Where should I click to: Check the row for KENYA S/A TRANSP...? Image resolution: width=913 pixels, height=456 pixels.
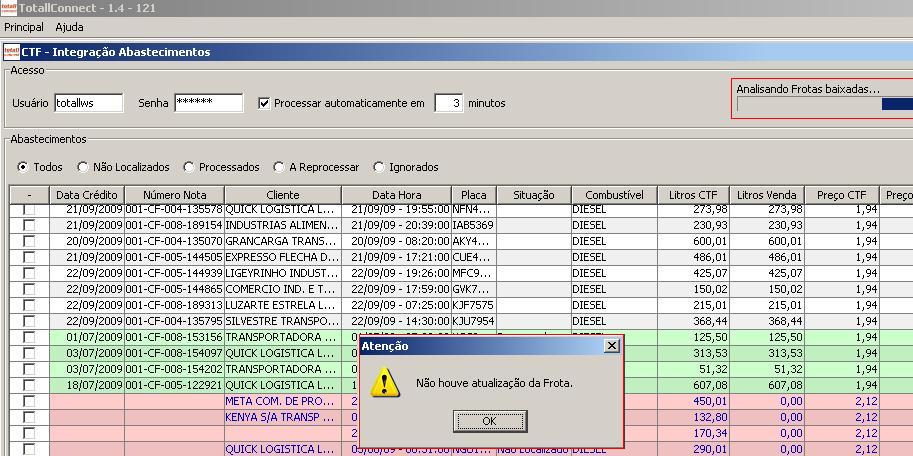[x=29, y=417]
